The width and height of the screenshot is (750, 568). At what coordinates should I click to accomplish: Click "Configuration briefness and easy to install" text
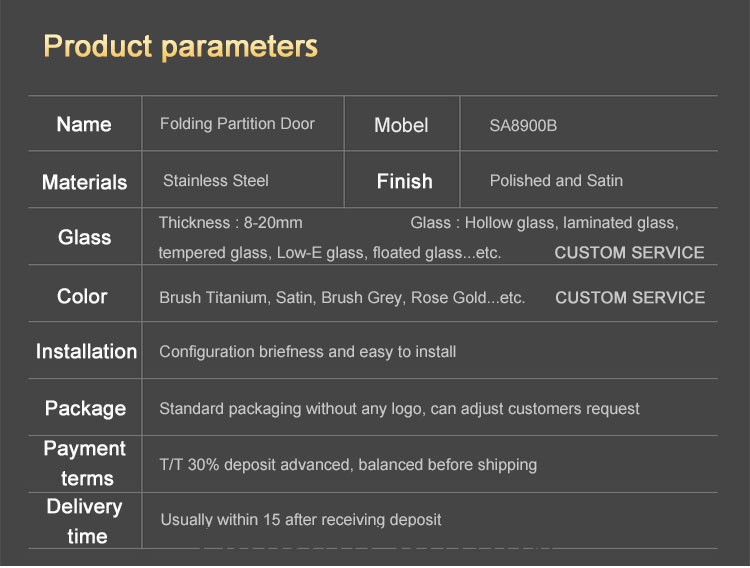point(307,352)
